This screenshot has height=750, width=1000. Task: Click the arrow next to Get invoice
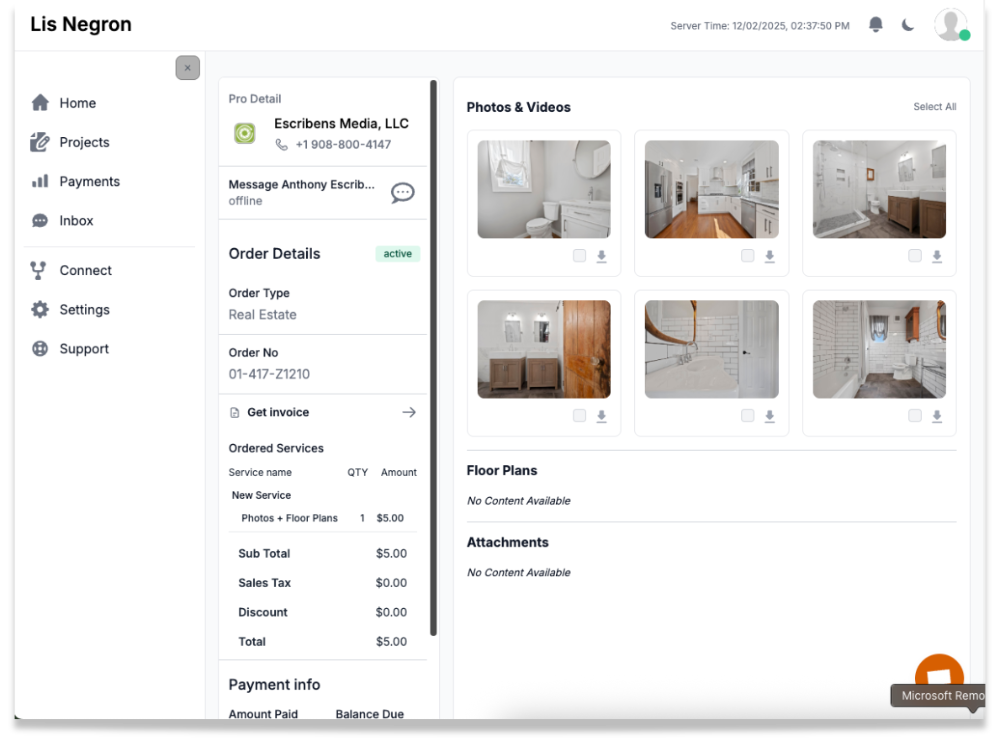tap(409, 411)
